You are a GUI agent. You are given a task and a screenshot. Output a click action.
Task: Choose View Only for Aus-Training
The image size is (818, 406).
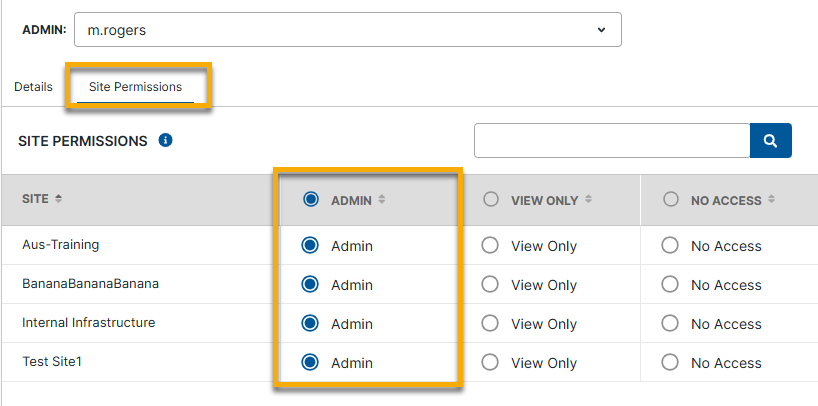[x=491, y=246]
